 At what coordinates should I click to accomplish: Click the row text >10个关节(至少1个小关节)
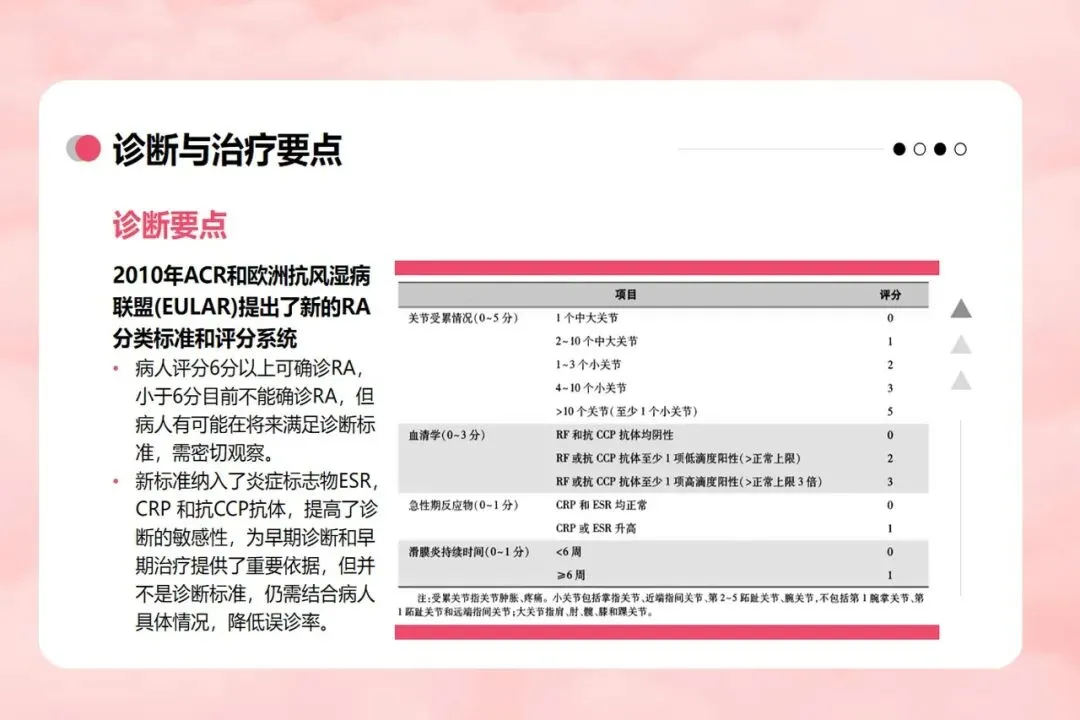point(626,411)
